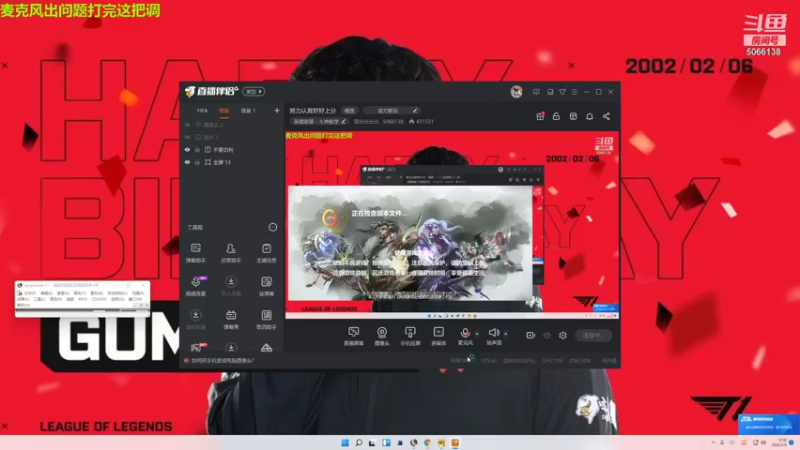The image size is (800, 450).
Task: Open settings gear in the bottom toolbar
Action: click(x=562, y=335)
